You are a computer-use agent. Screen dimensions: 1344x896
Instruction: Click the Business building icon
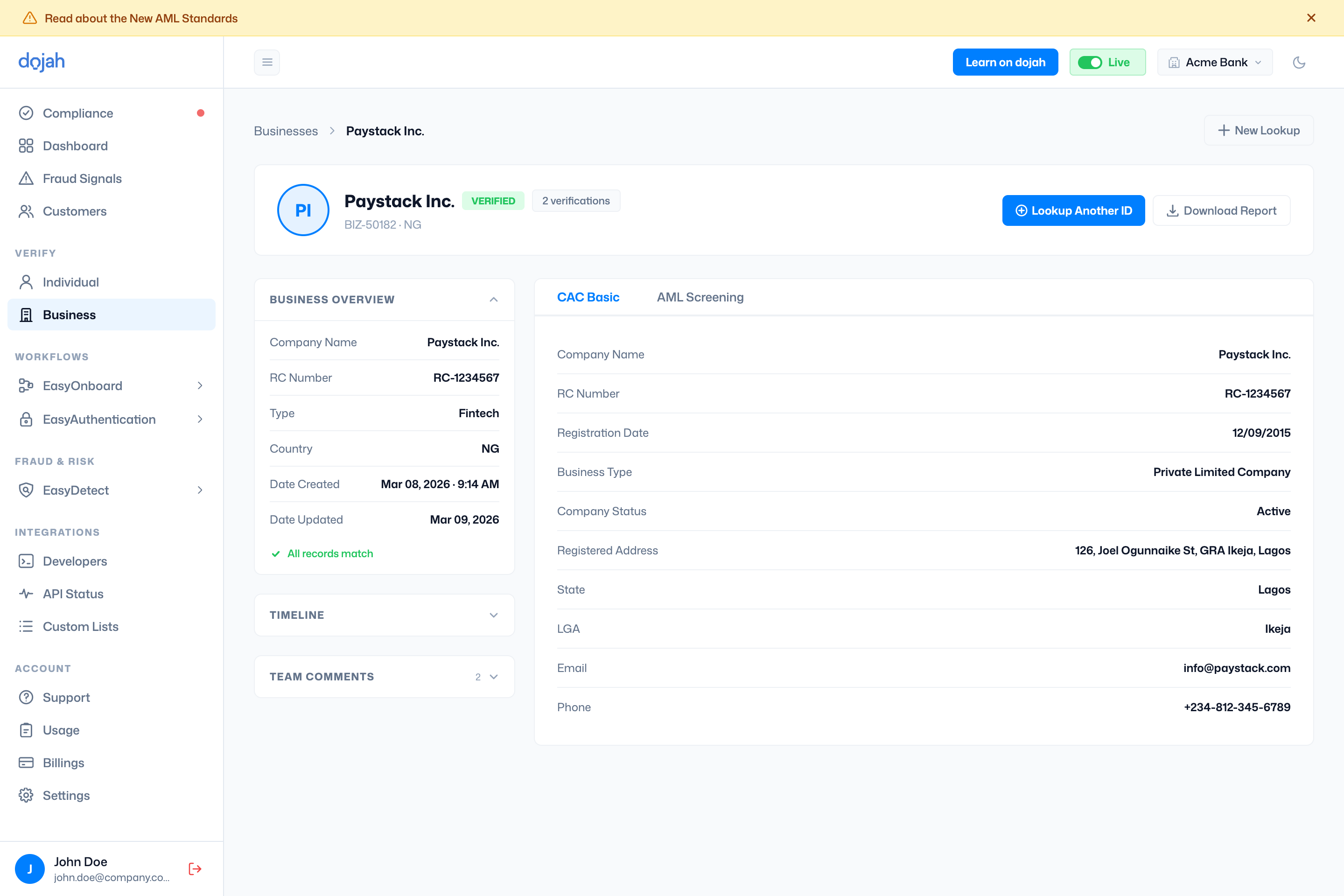(x=26, y=315)
